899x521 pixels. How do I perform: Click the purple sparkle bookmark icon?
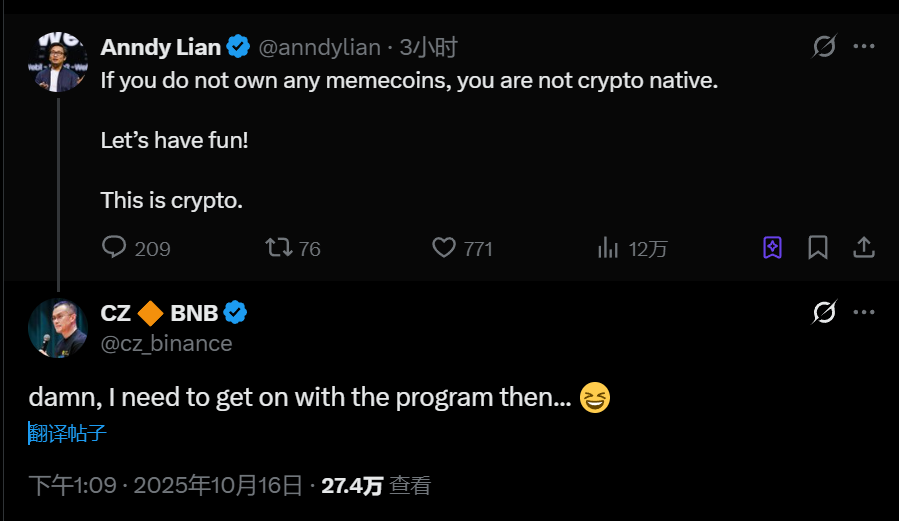click(772, 247)
